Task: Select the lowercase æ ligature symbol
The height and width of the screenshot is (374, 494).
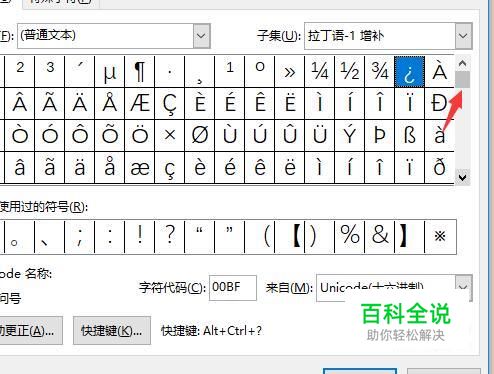Action: click(140, 167)
